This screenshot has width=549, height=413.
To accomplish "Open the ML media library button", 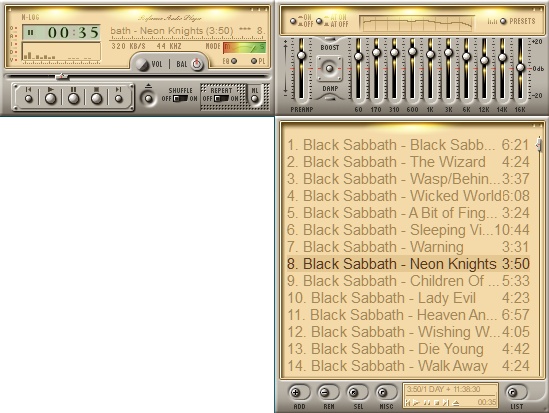I will click(255, 99).
